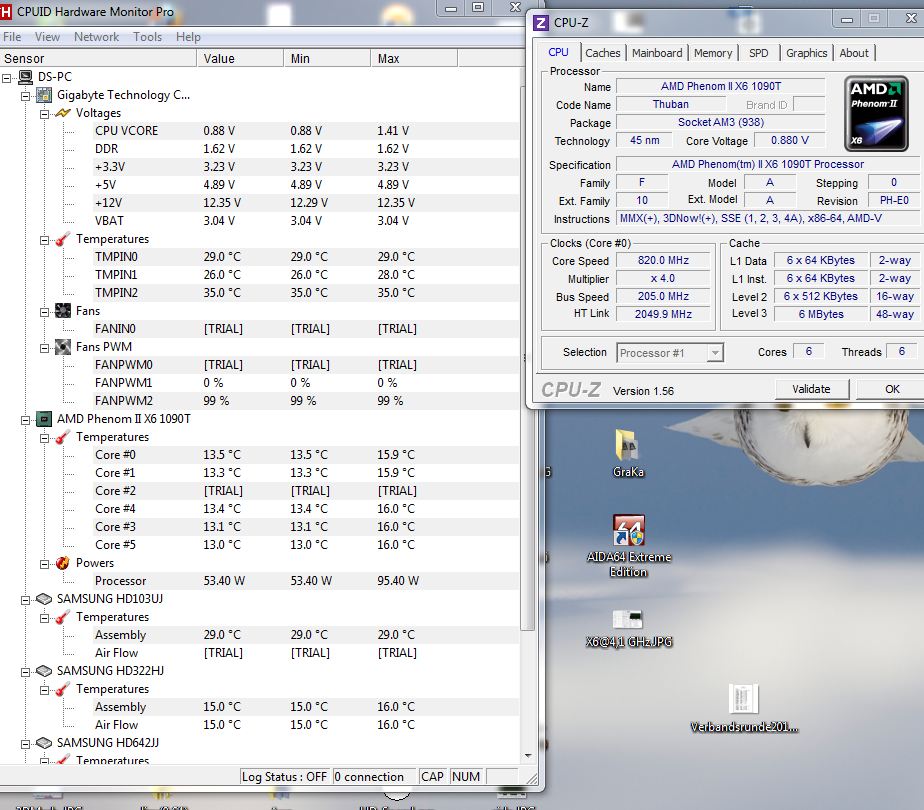
Task: Select the Verbandsrunde201... desktop file
Action: (x=743, y=699)
